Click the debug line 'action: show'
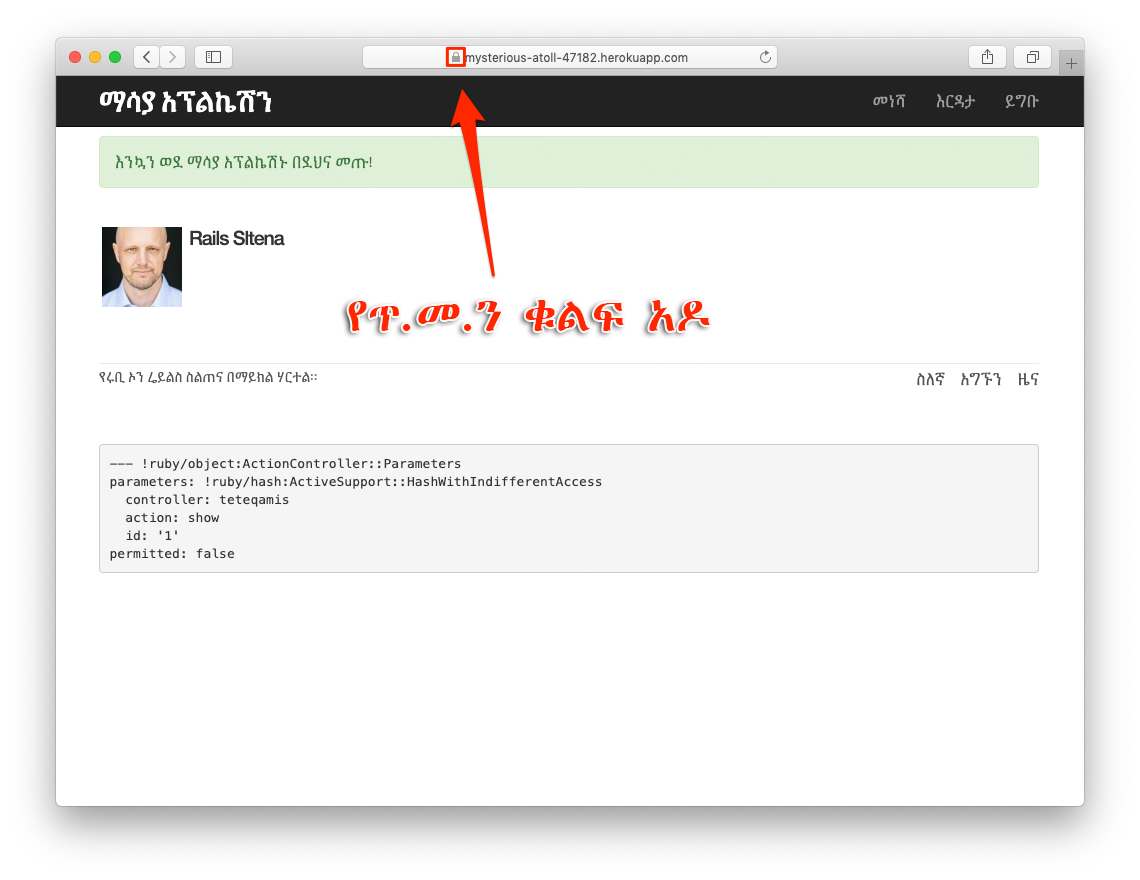This screenshot has height=880, width=1140. pos(172,518)
